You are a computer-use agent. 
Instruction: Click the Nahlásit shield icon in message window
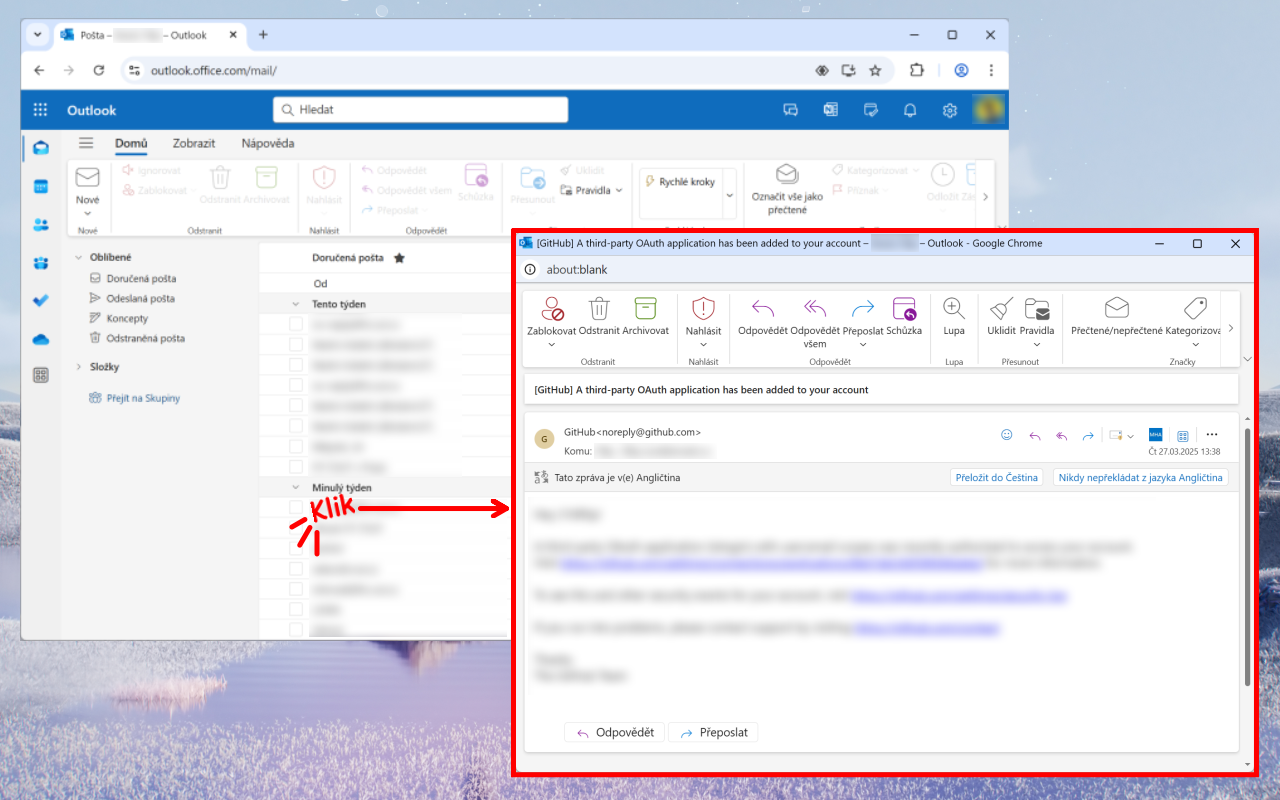tap(703, 309)
